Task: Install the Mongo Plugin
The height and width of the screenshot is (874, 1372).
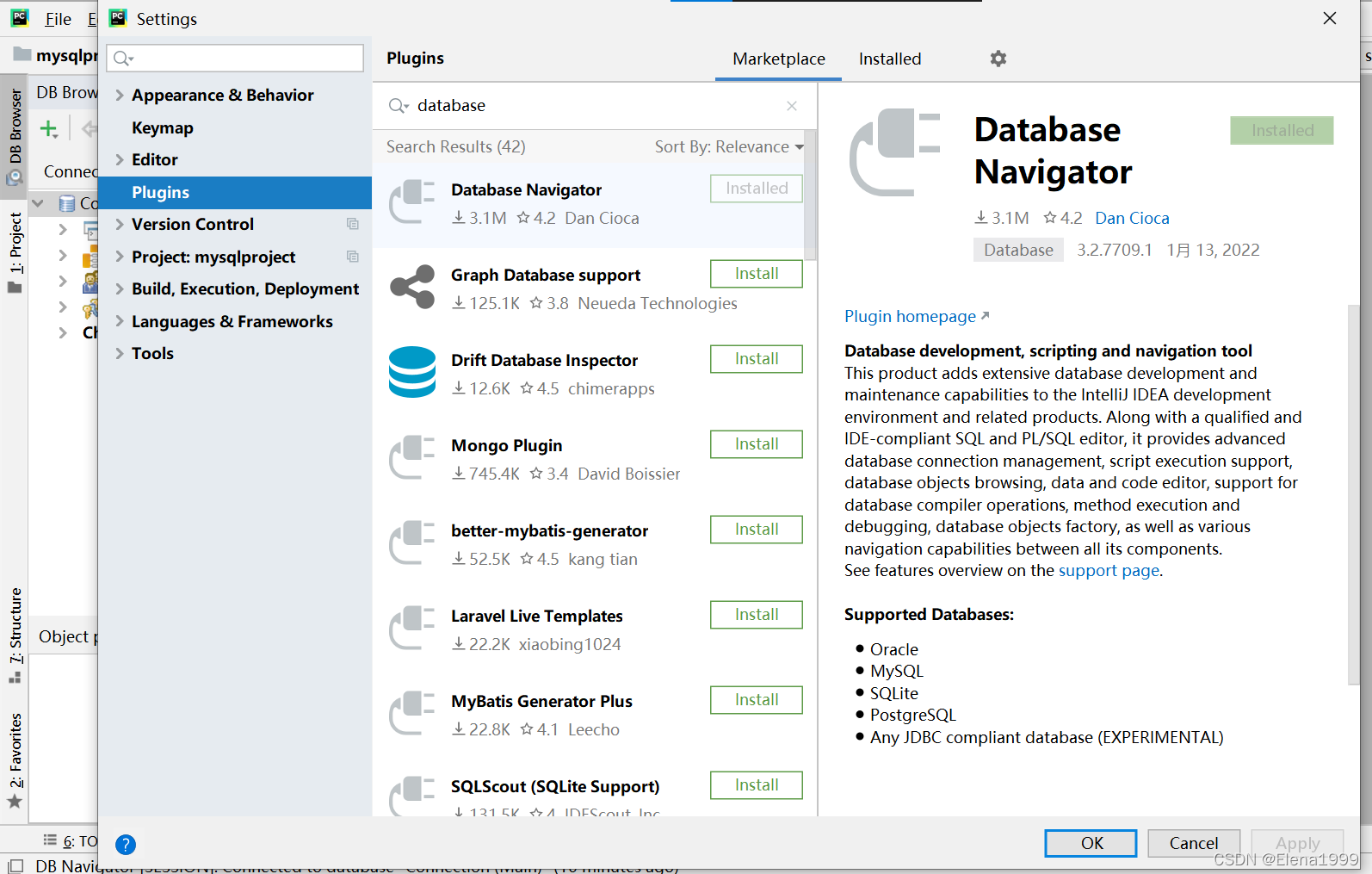Action: [757, 444]
